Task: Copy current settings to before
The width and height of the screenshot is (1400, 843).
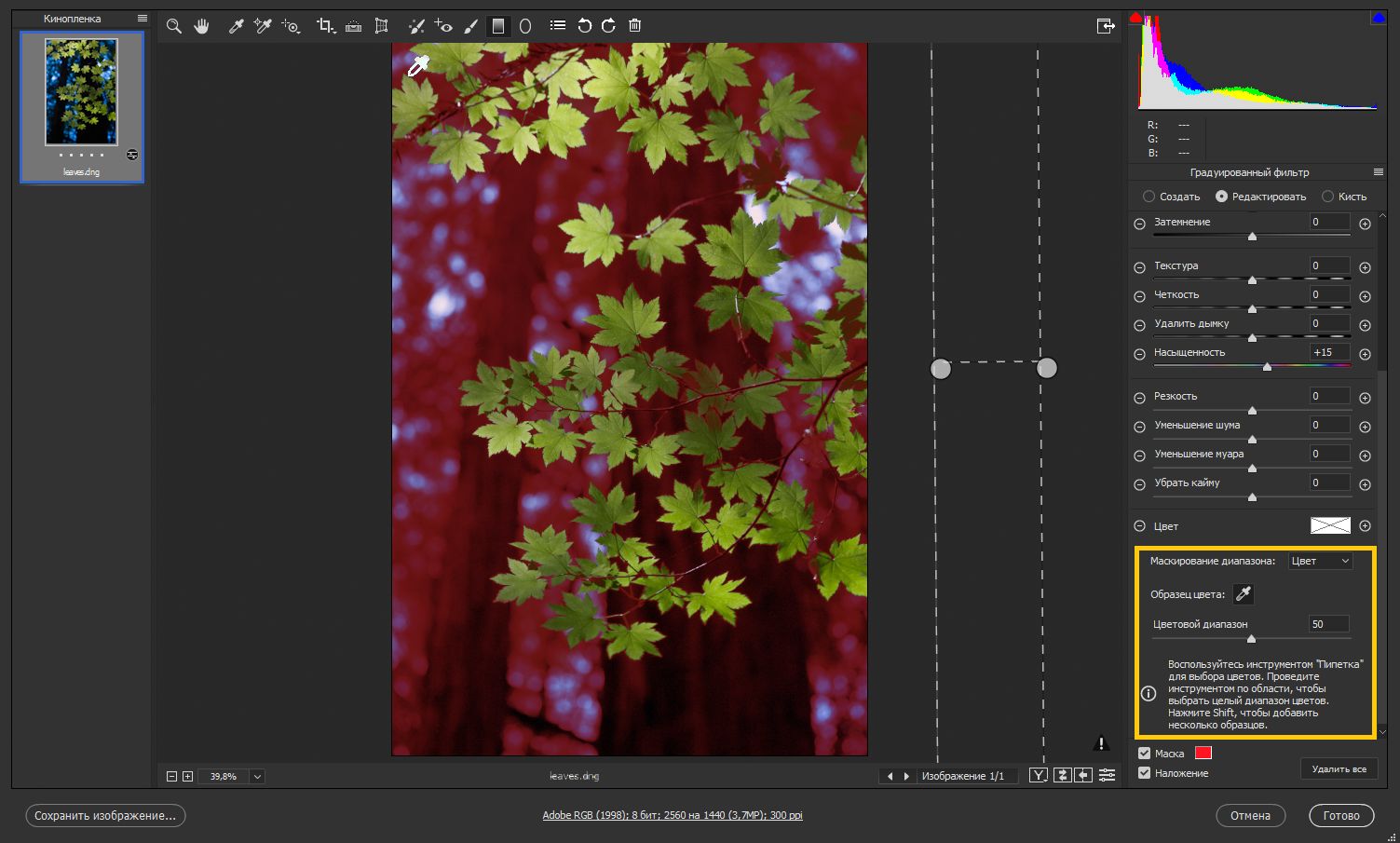Action: tap(1083, 775)
